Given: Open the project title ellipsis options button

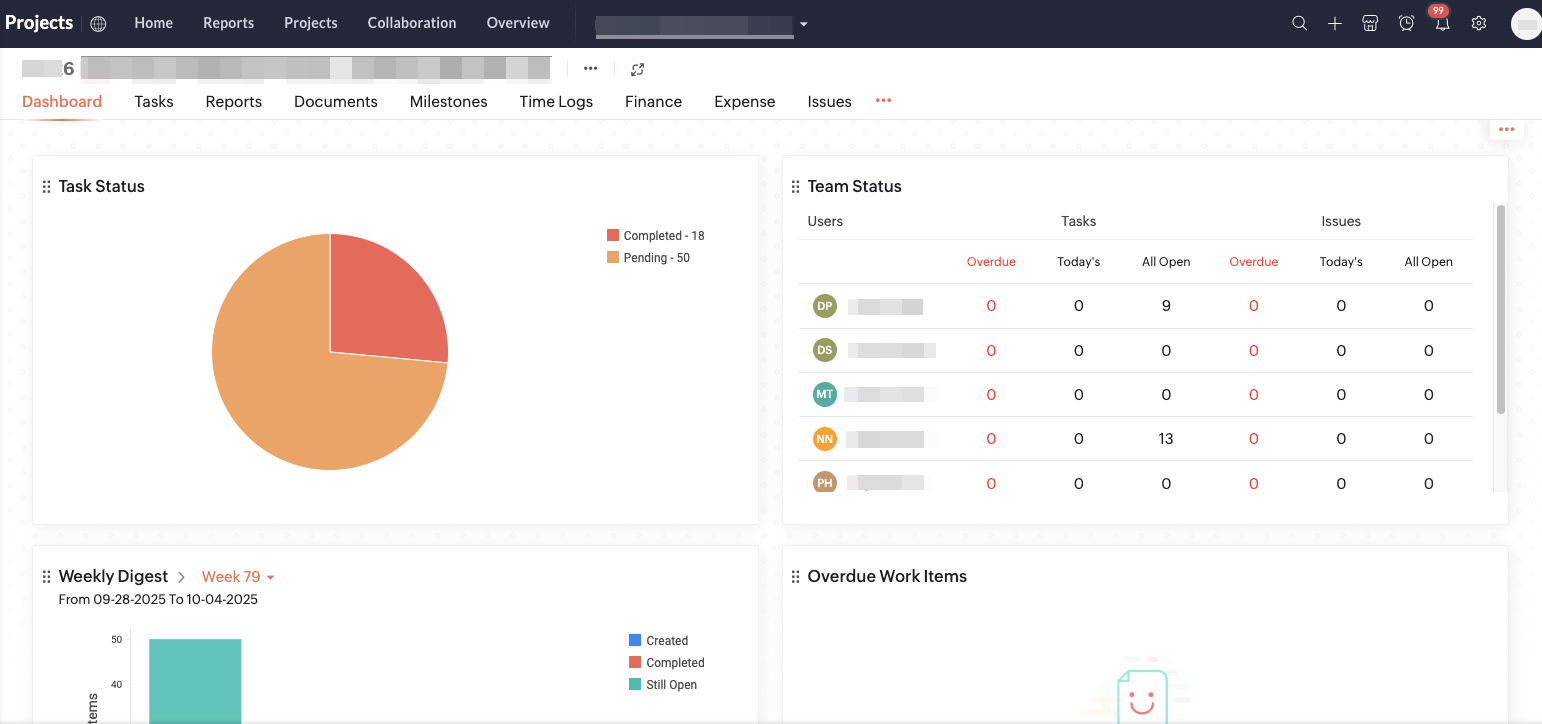Looking at the screenshot, I should click(591, 69).
